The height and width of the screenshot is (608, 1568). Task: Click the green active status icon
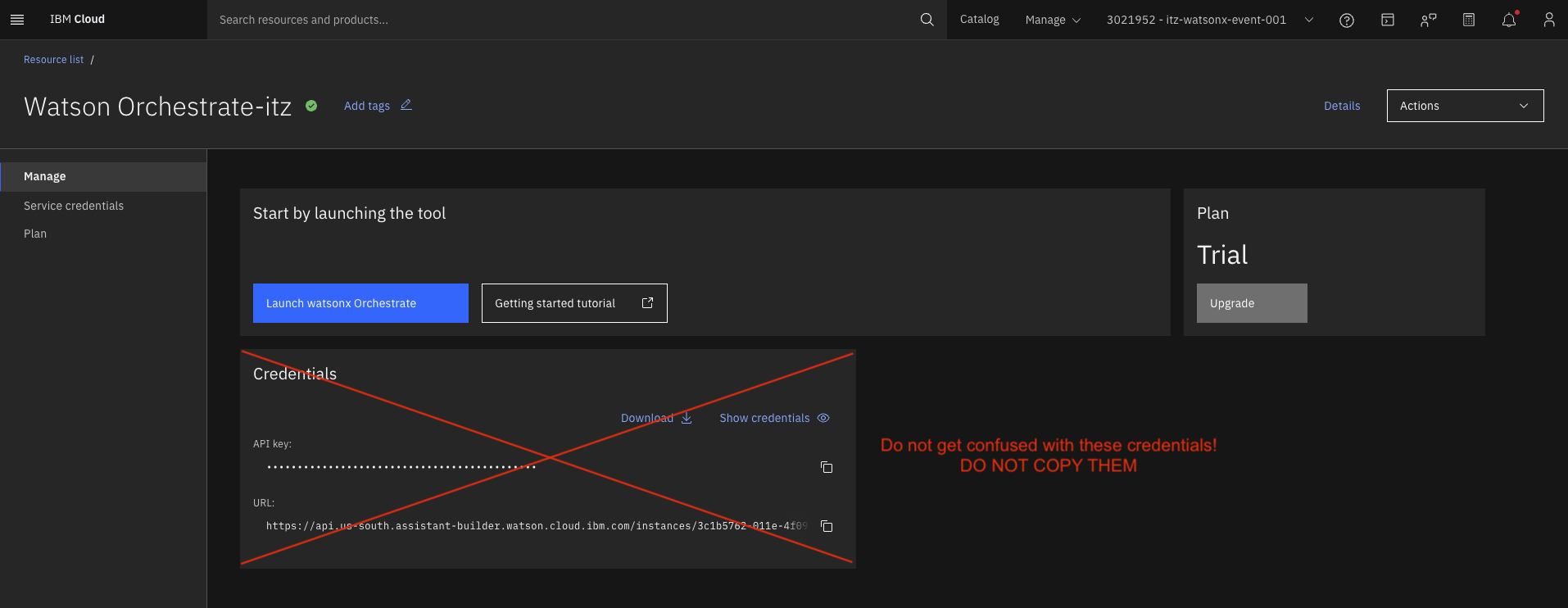point(311,106)
